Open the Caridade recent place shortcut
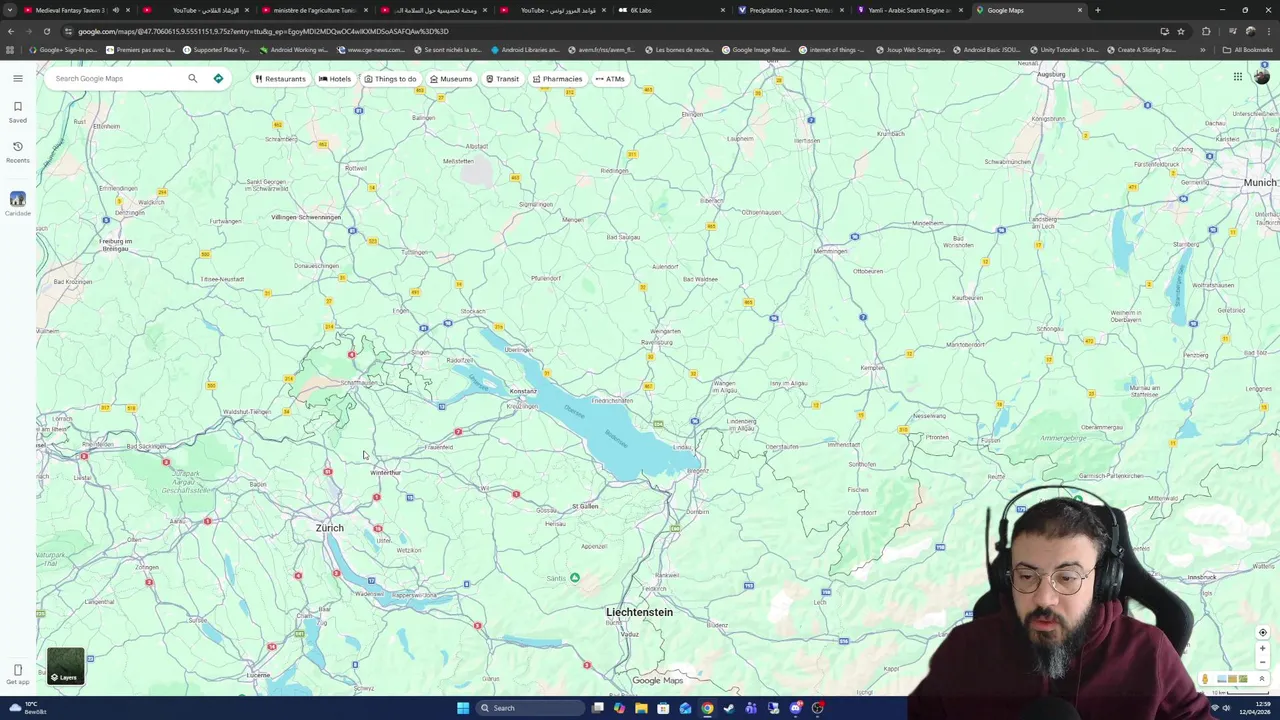 click(x=18, y=204)
